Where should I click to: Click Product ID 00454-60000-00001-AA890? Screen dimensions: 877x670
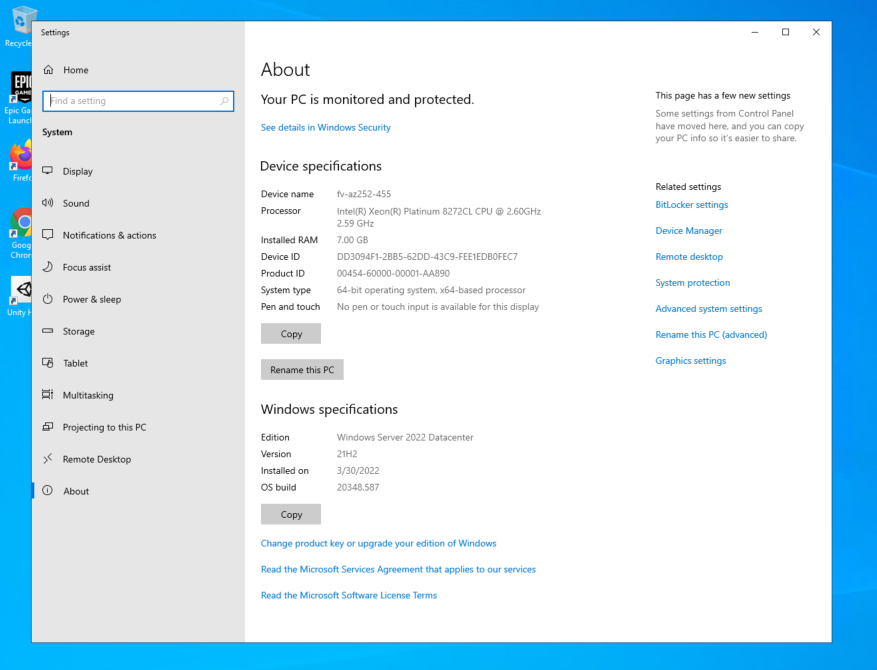[x=393, y=273]
